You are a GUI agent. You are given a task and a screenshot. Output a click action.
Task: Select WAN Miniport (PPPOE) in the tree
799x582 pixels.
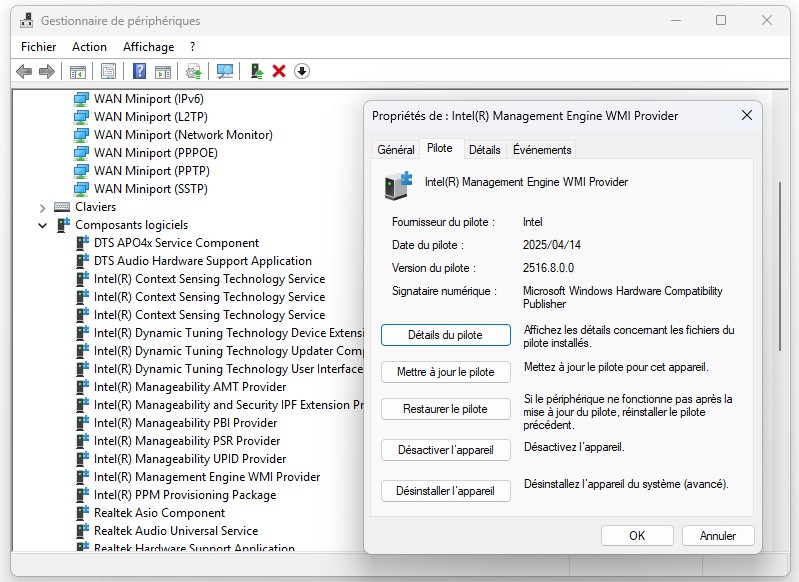tap(155, 153)
